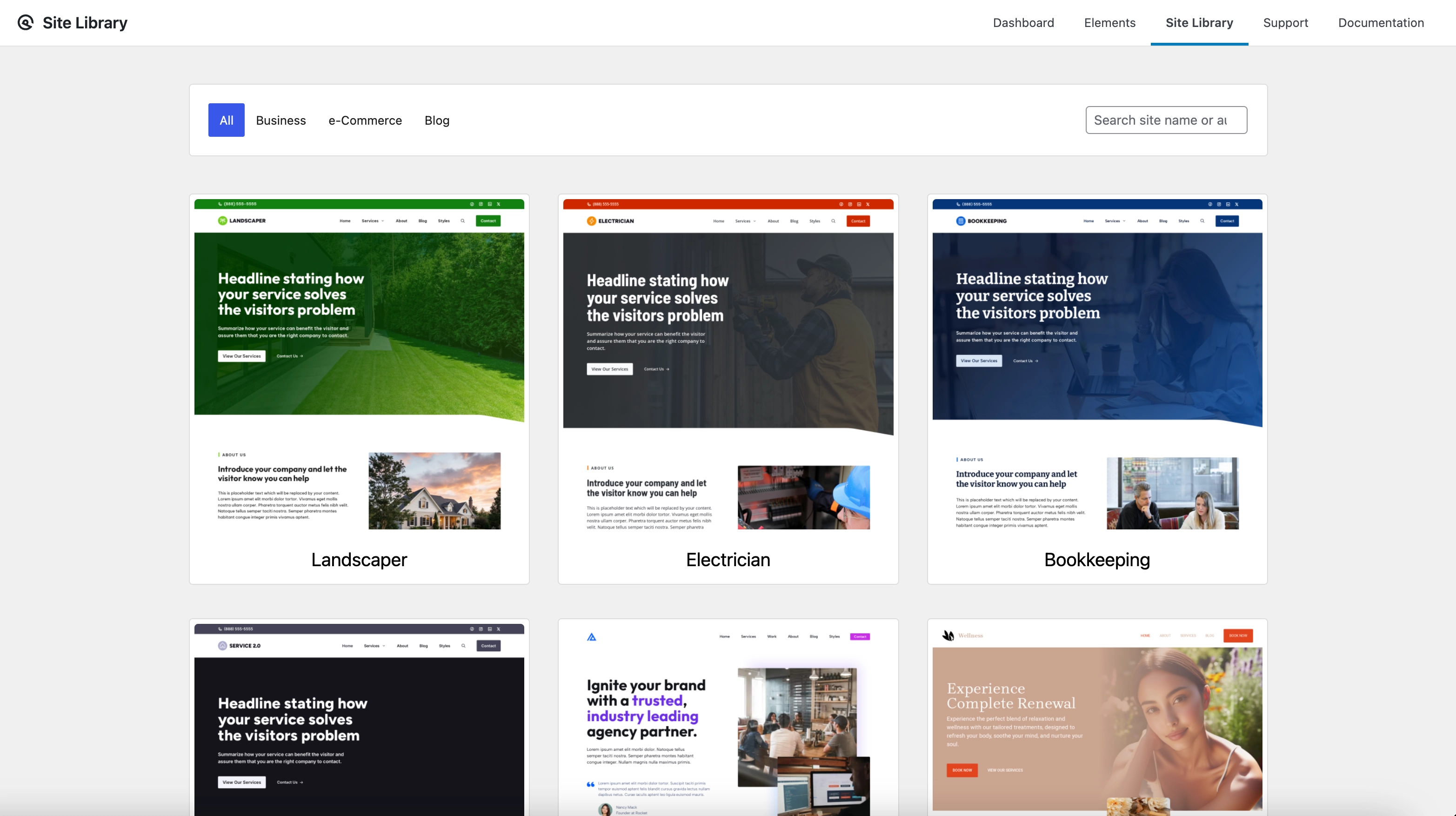The height and width of the screenshot is (816, 1456).
Task: Open the Electrician site preview thumbnail
Action: pyautogui.click(x=728, y=364)
